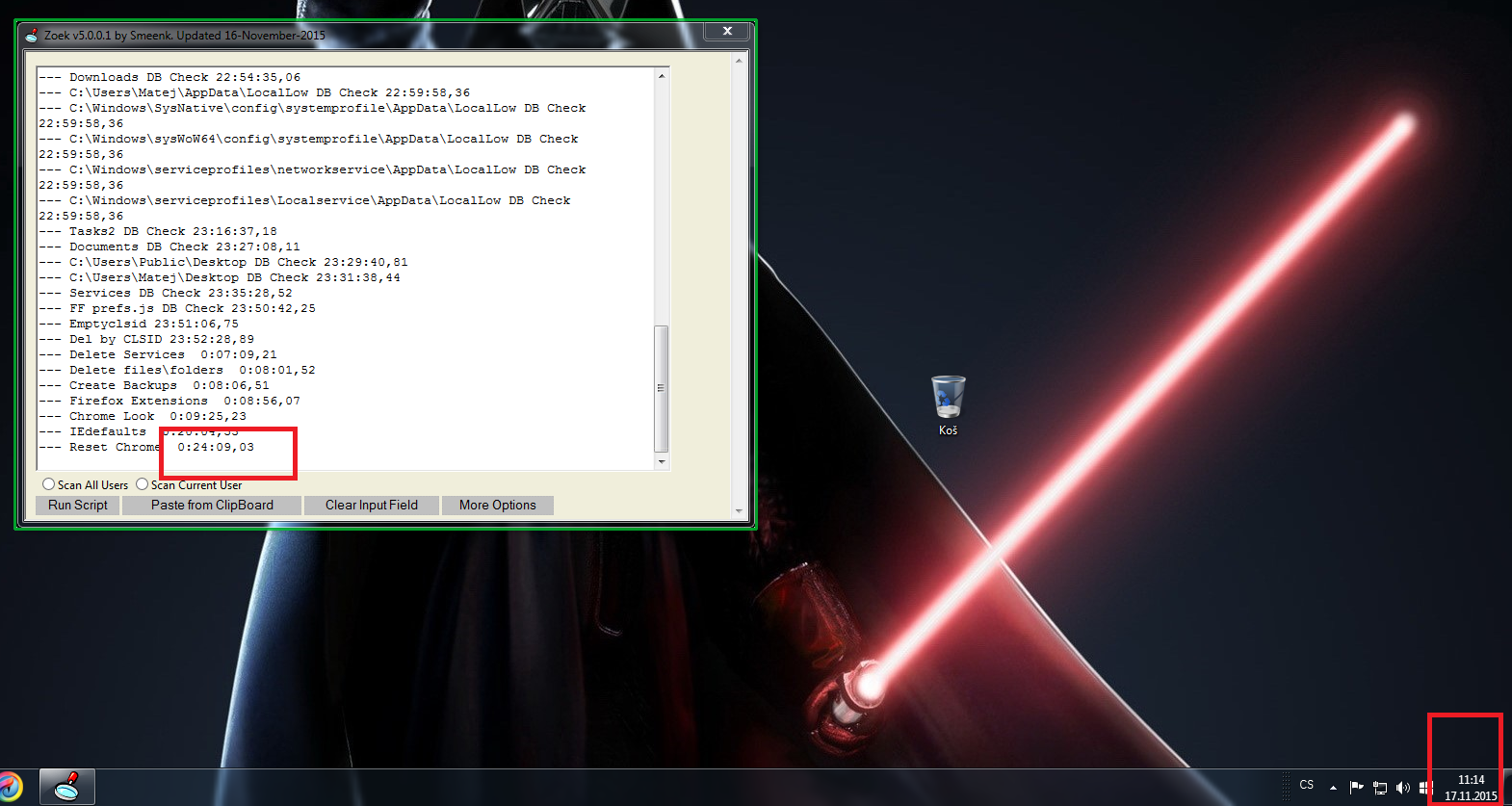Click the 'Downloads DB Check' log line
Image resolution: width=1512 pixels, height=806 pixels.
pyautogui.click(x=169, y=77)
